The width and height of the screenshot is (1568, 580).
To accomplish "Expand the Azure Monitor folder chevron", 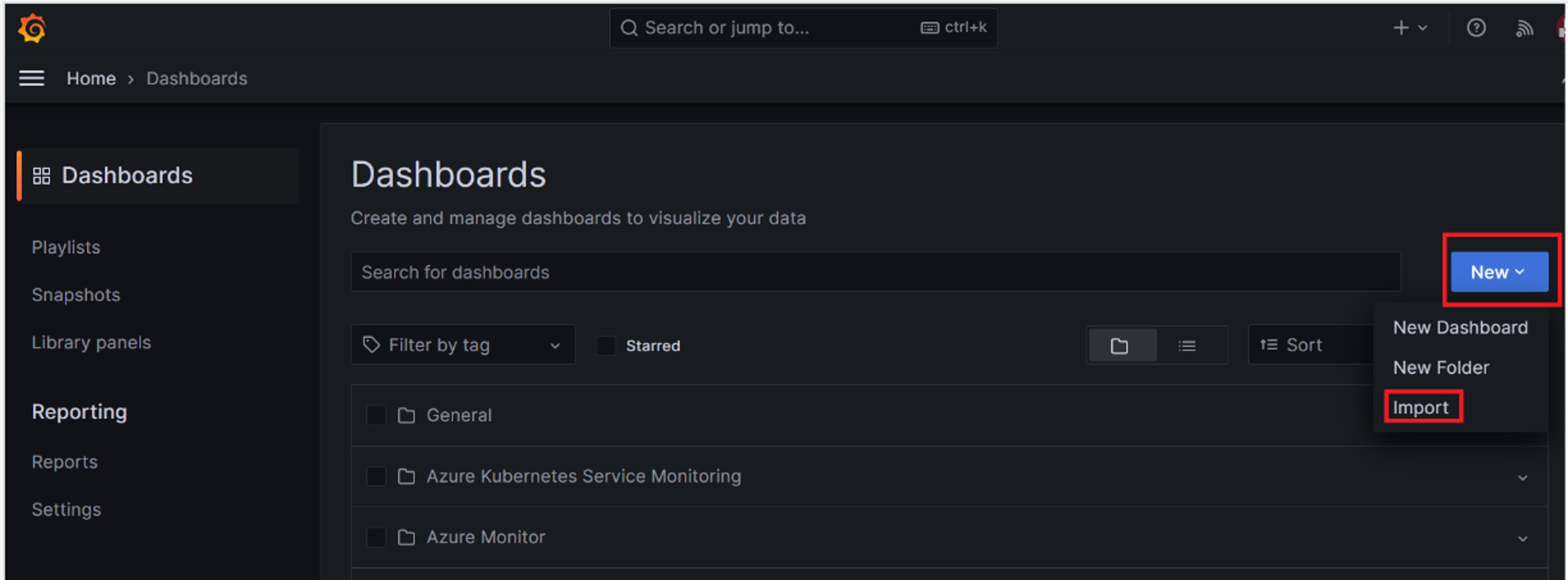I will pos(1523,539).
